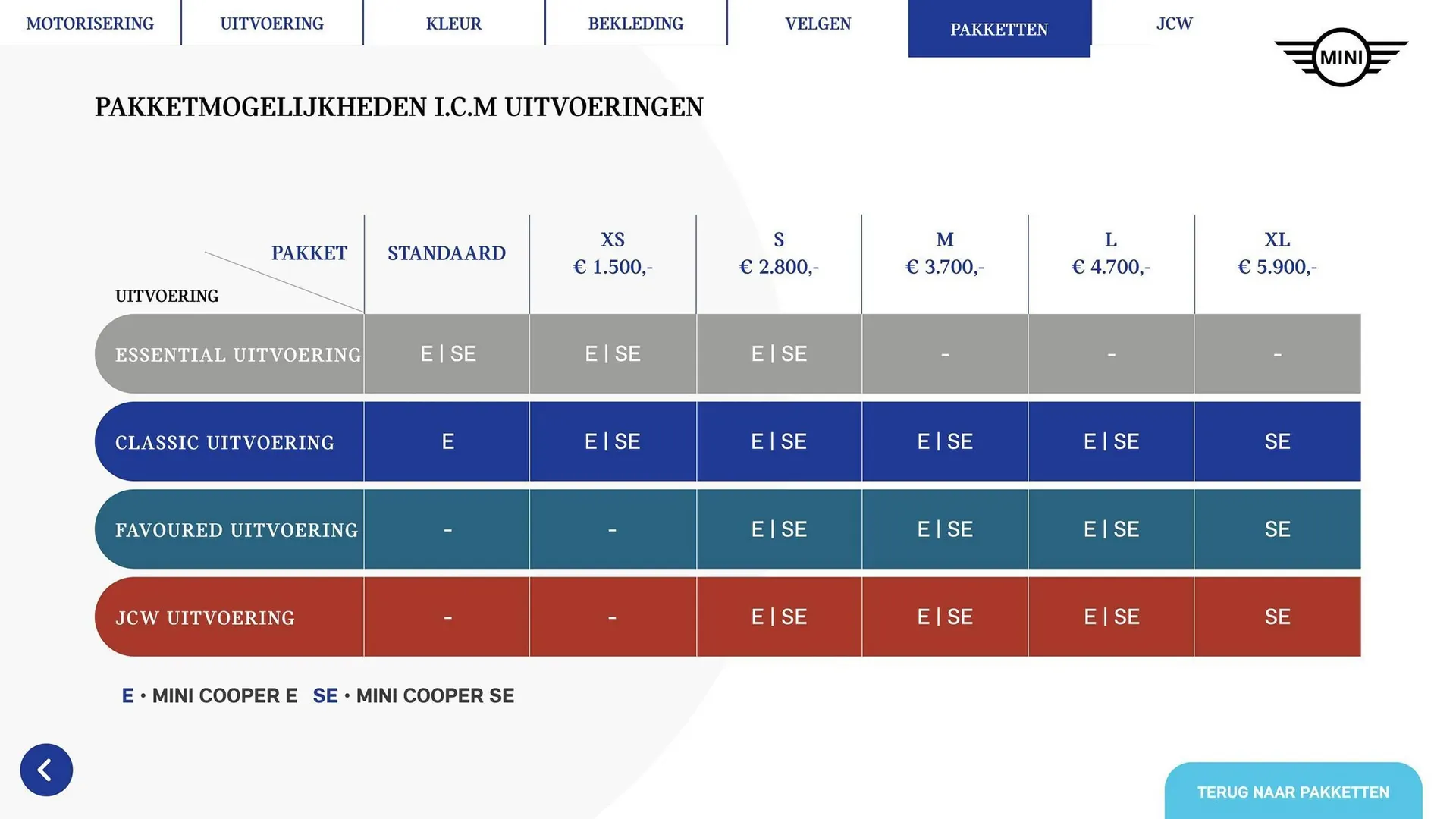This screenshot has width=1456, height=819.
Task: Switch to the JCW tab
Action: pos(1174,24)
